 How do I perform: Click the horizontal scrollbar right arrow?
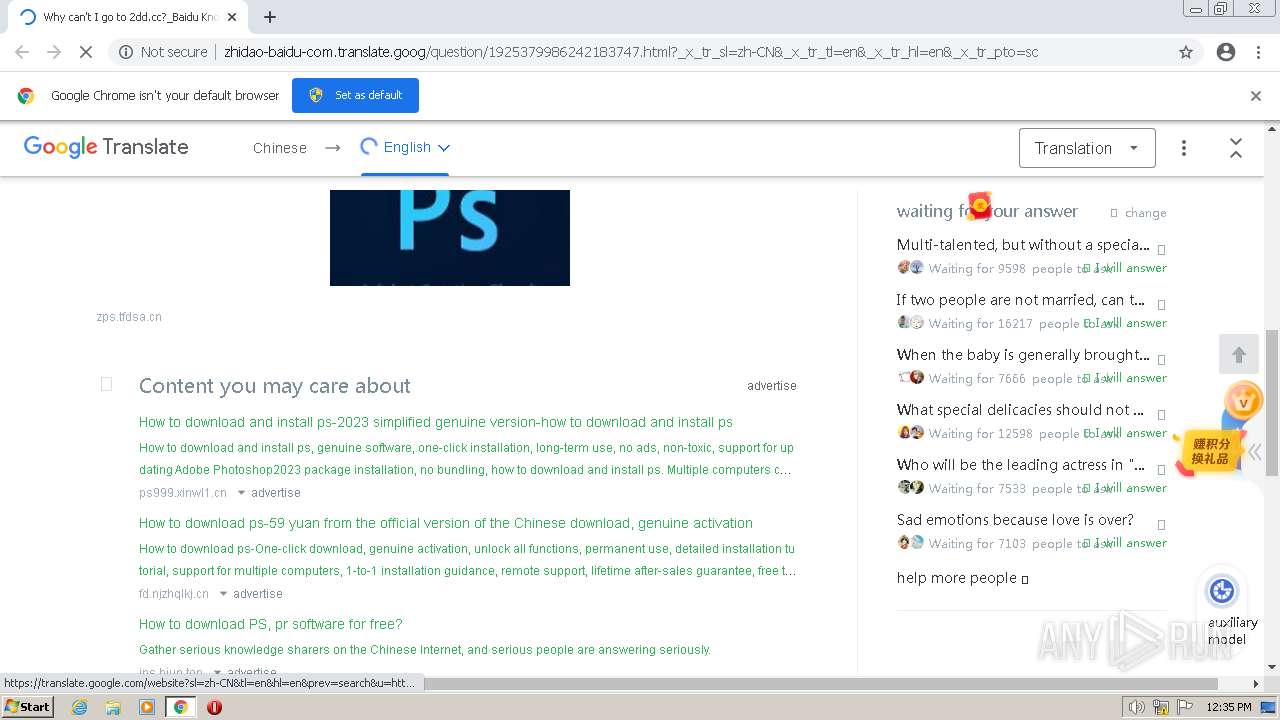point(1257,684)
